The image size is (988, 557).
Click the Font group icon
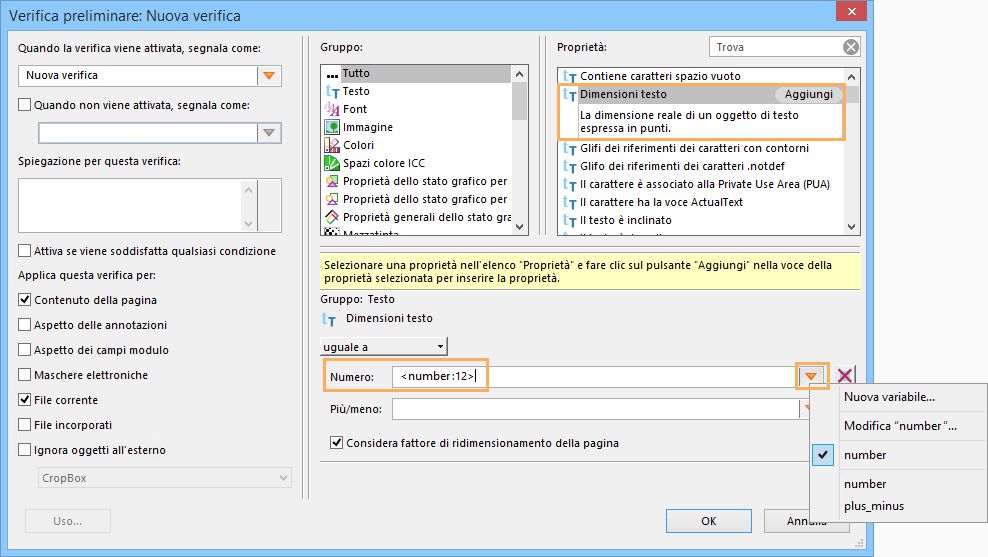[332, 109]
